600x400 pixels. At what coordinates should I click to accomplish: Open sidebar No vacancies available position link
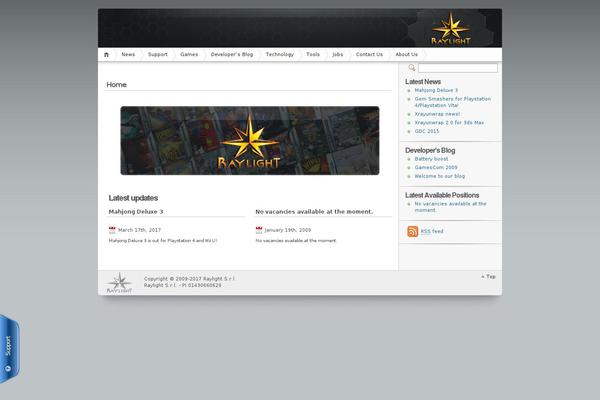450,207
